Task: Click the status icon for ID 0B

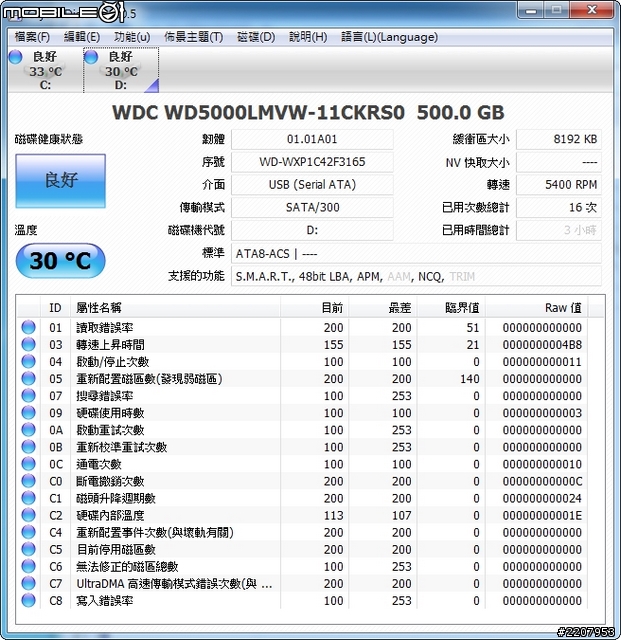Action: coord(29,447)
